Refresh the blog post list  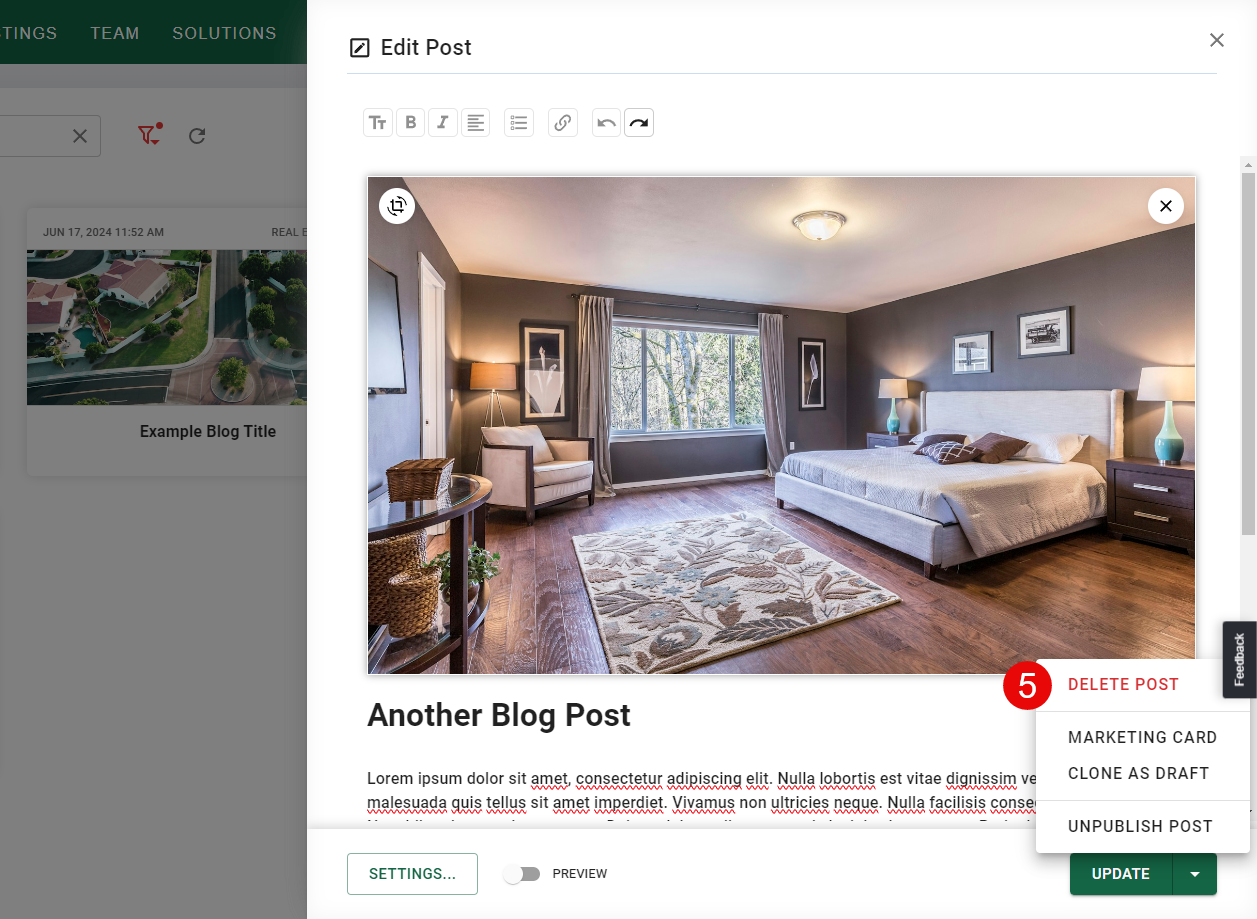197,135
